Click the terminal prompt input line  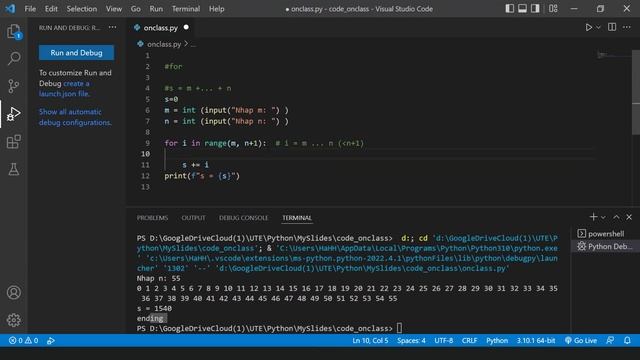pyautogui.click(x=269, y=328)
